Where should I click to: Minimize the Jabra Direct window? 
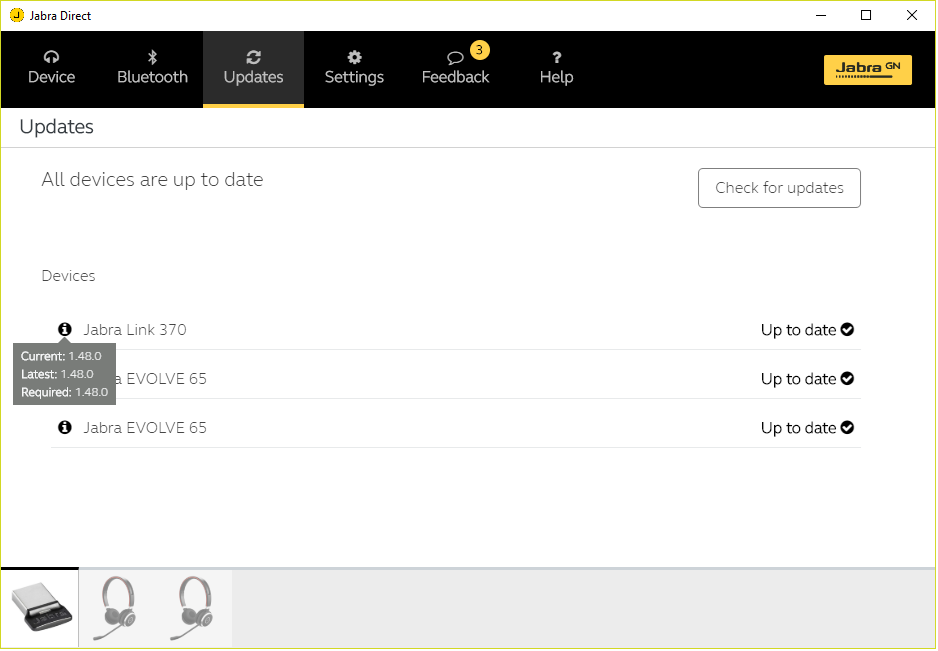pyautogui.click(x=820, y=15)
